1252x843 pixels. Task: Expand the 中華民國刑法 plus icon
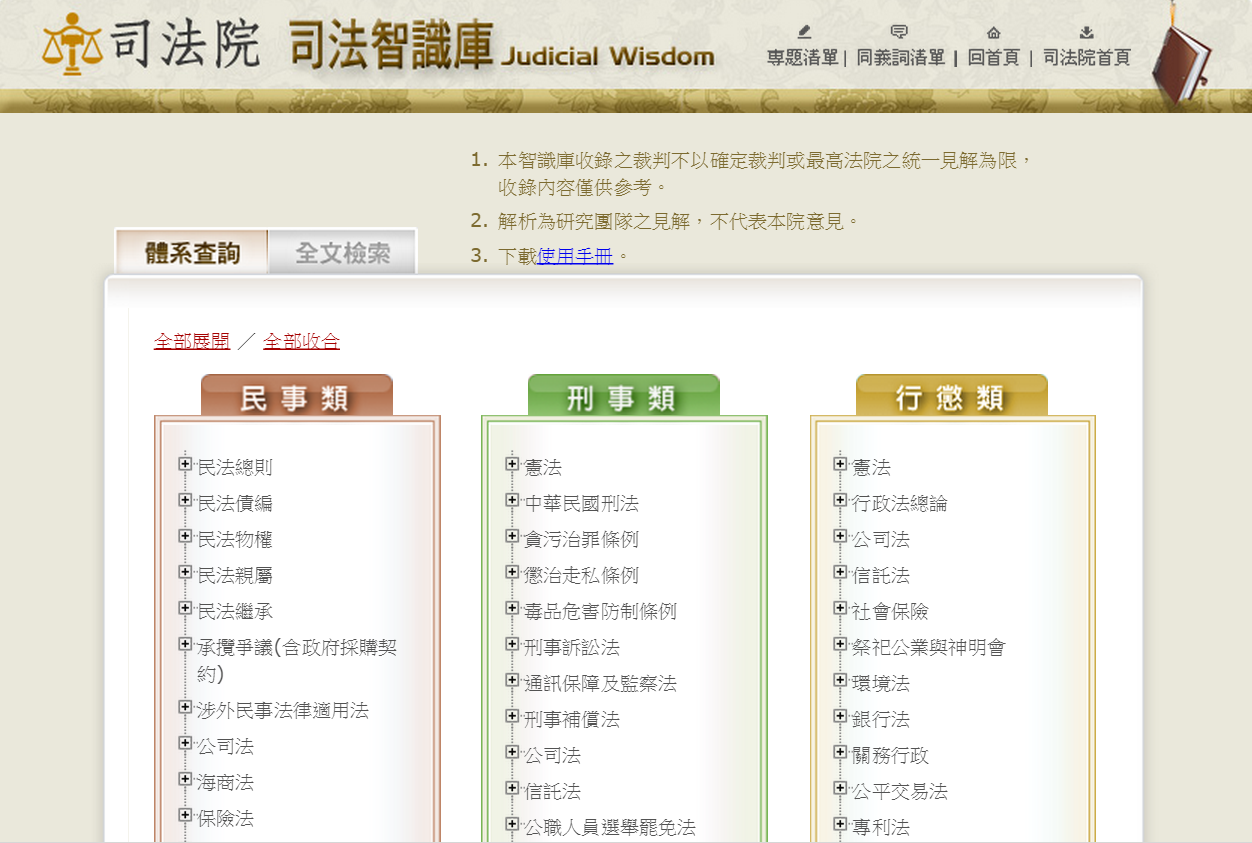512,500
